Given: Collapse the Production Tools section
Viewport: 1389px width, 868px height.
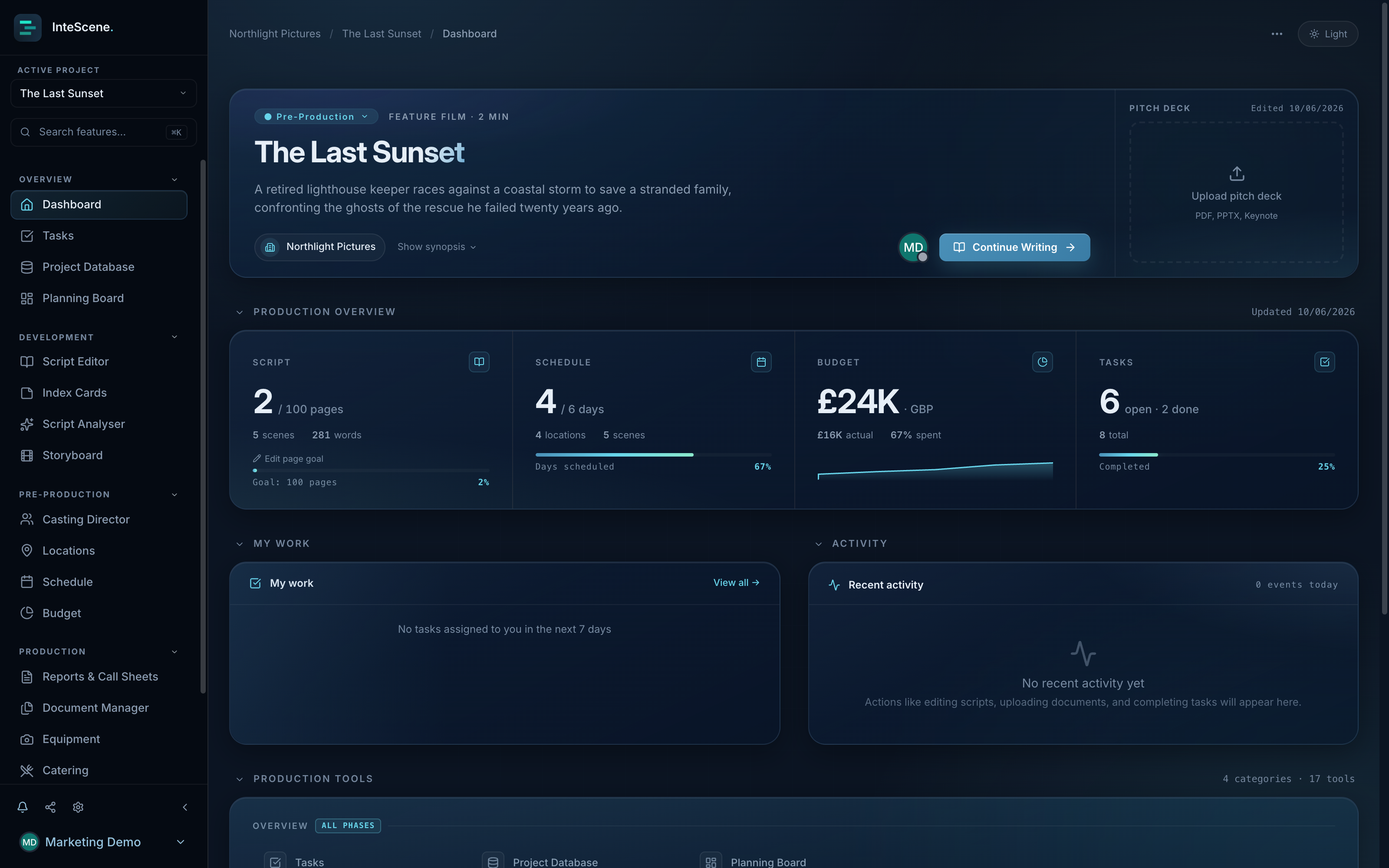Looking at the screenshot, I should pyautogui.click(x=239, y=779).
